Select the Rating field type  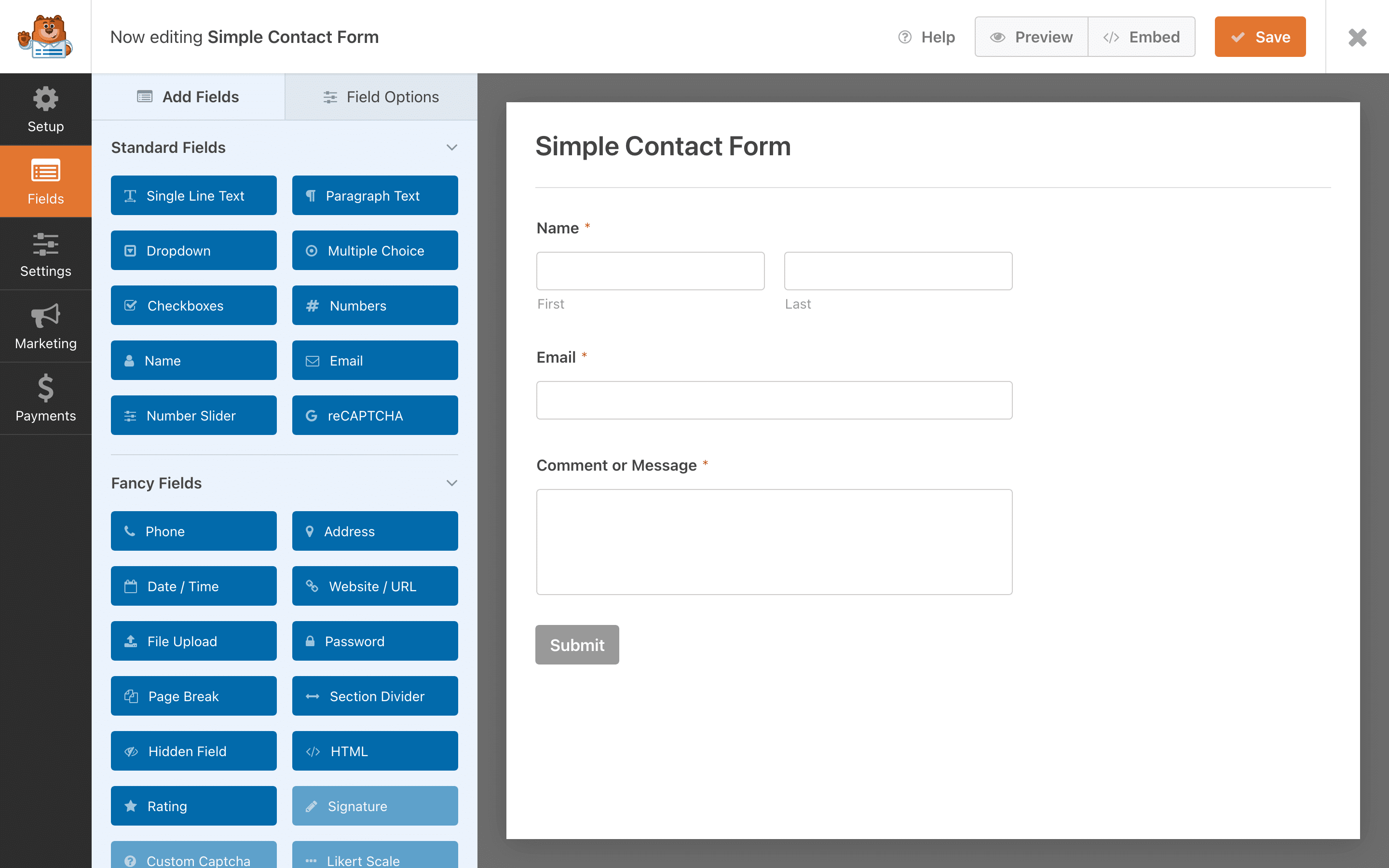pos(195,805)
